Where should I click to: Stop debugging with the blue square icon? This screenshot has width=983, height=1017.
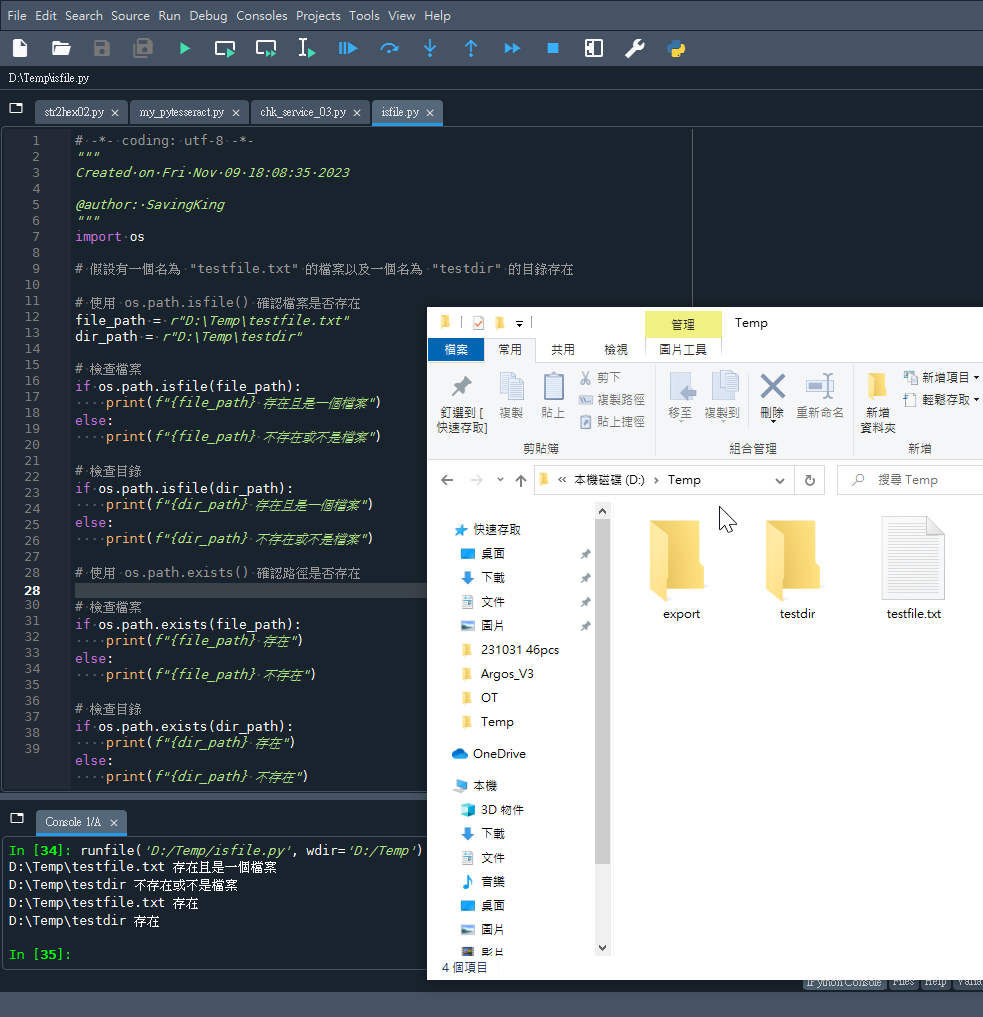[x=553, y=47]
